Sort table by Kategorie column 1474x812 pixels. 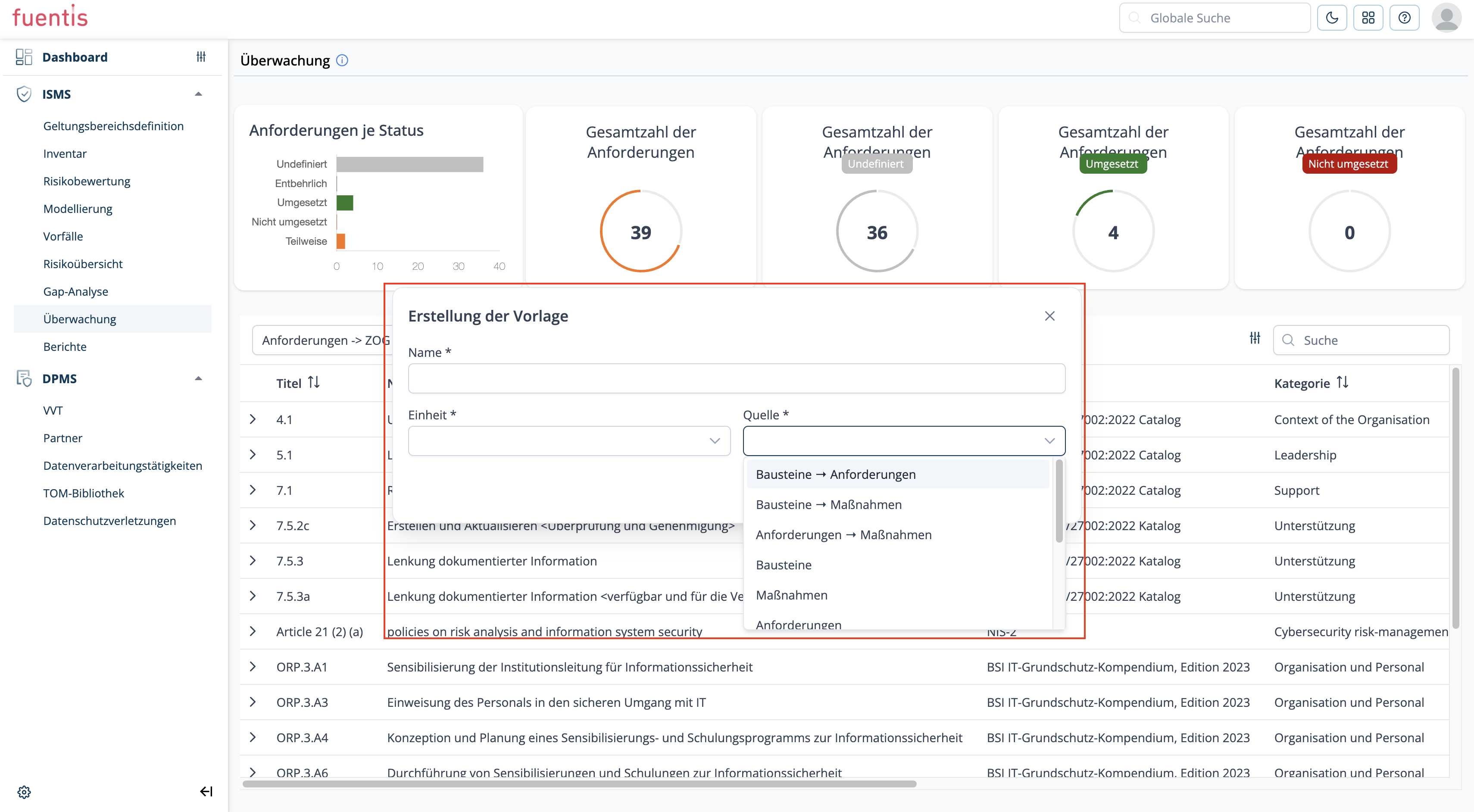1343,382
